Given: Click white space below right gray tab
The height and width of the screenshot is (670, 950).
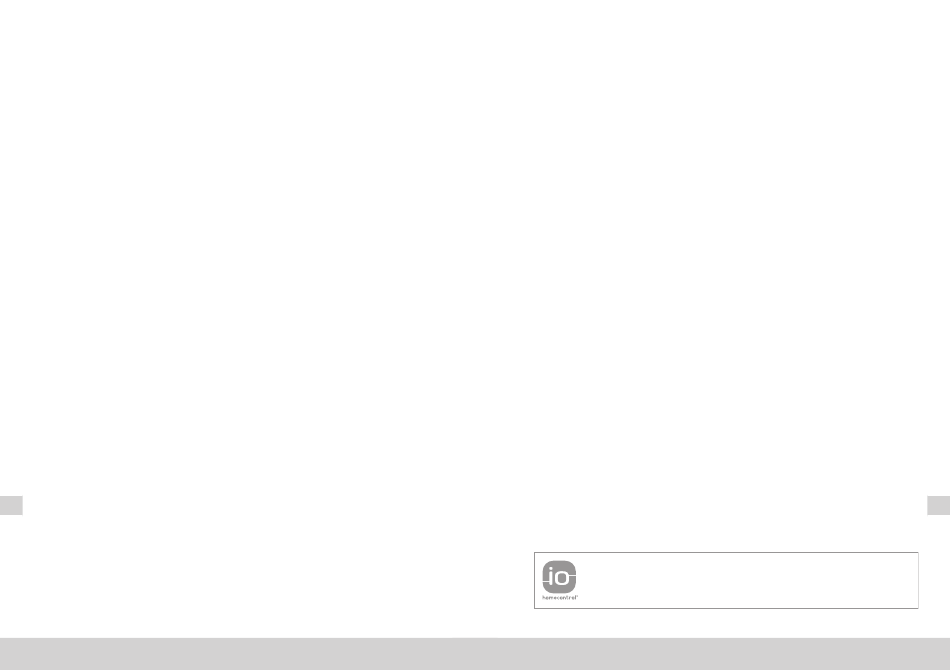Looking at the screenshot, I should (x=938, y=575).
